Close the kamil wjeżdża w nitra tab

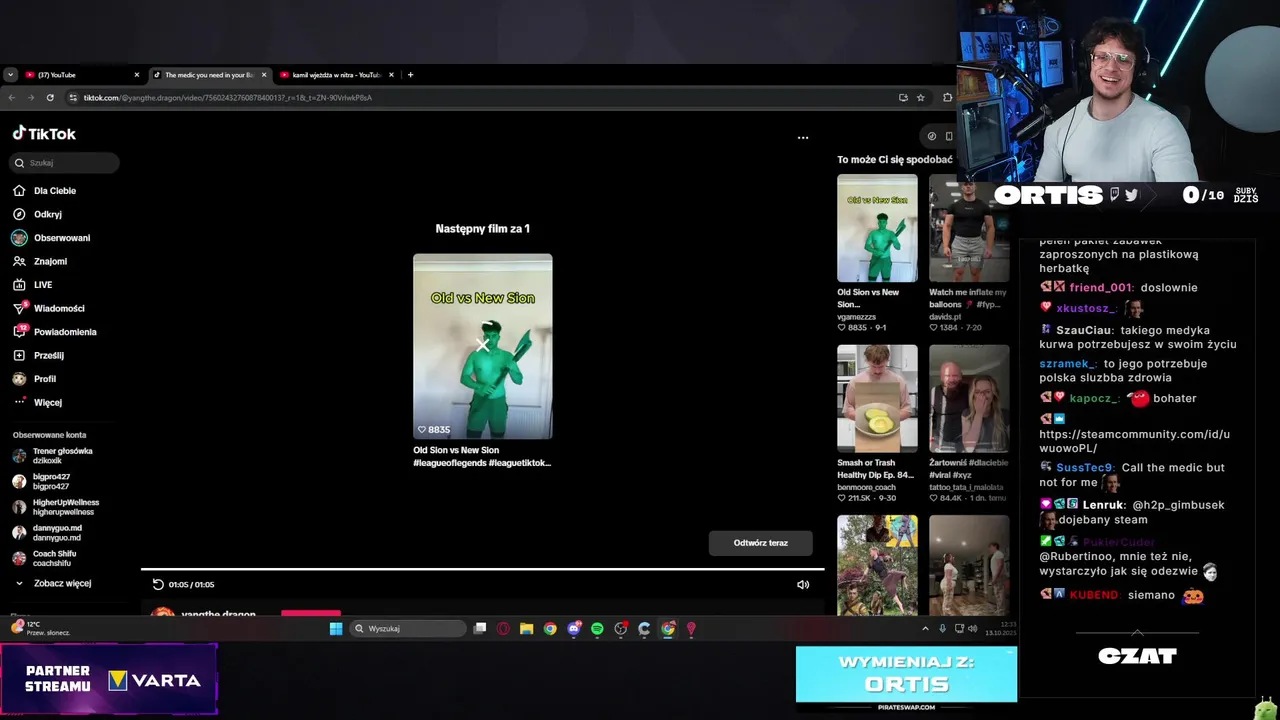(391, 75)
